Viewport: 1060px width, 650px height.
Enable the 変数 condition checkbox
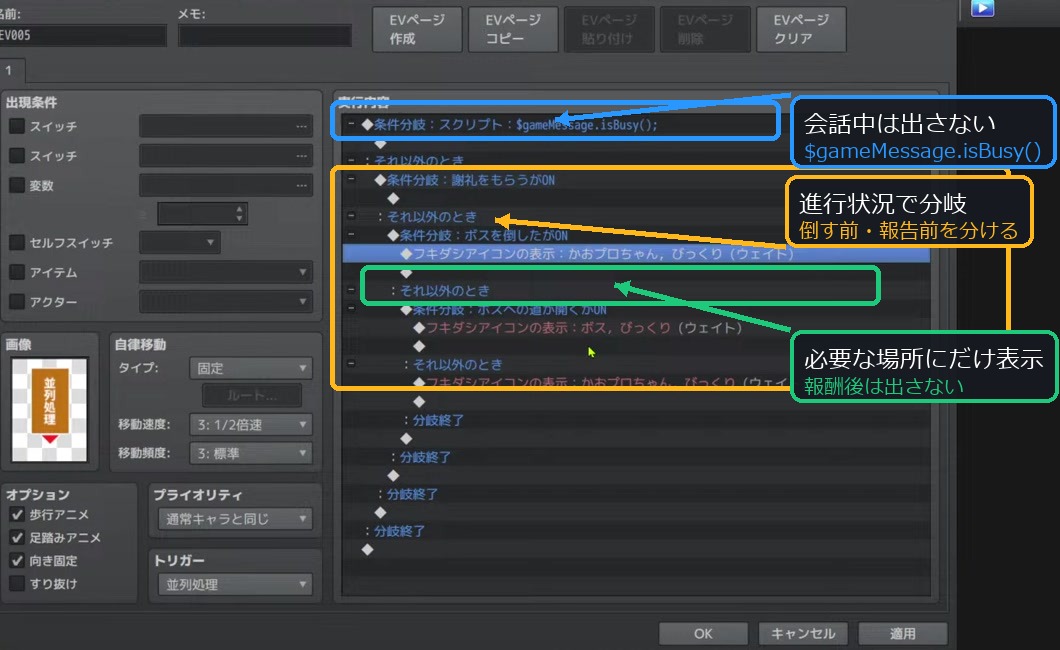tap(17, 185)
